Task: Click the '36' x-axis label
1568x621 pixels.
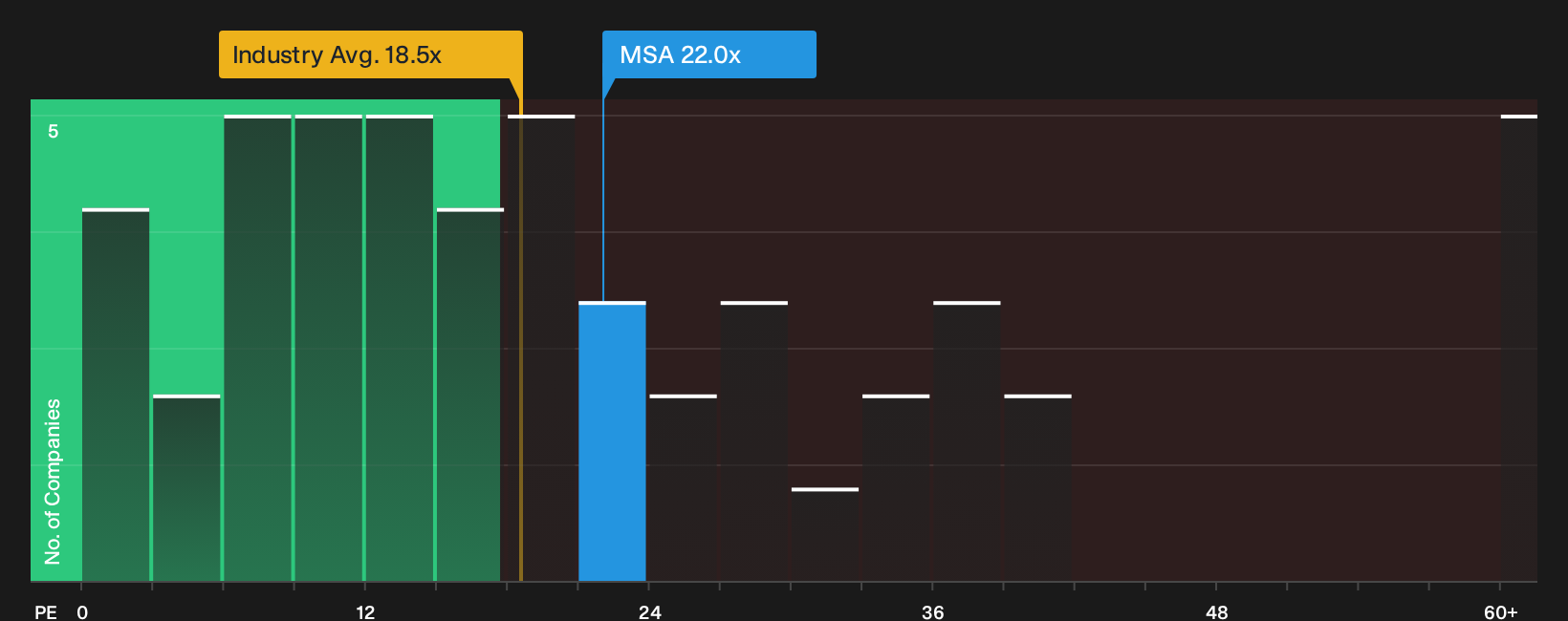Action: coord(933,612)
